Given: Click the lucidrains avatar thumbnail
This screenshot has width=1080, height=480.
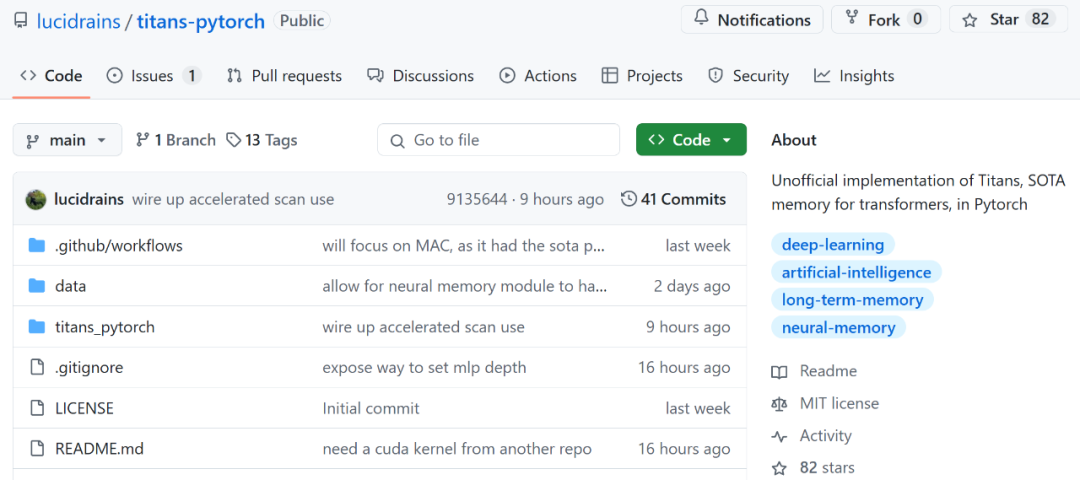Looking at the screenshot, I should point(36,199).
